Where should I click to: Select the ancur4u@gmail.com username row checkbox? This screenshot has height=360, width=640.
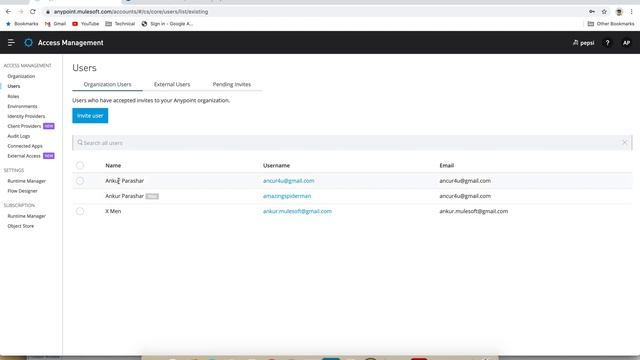[80, 181]
